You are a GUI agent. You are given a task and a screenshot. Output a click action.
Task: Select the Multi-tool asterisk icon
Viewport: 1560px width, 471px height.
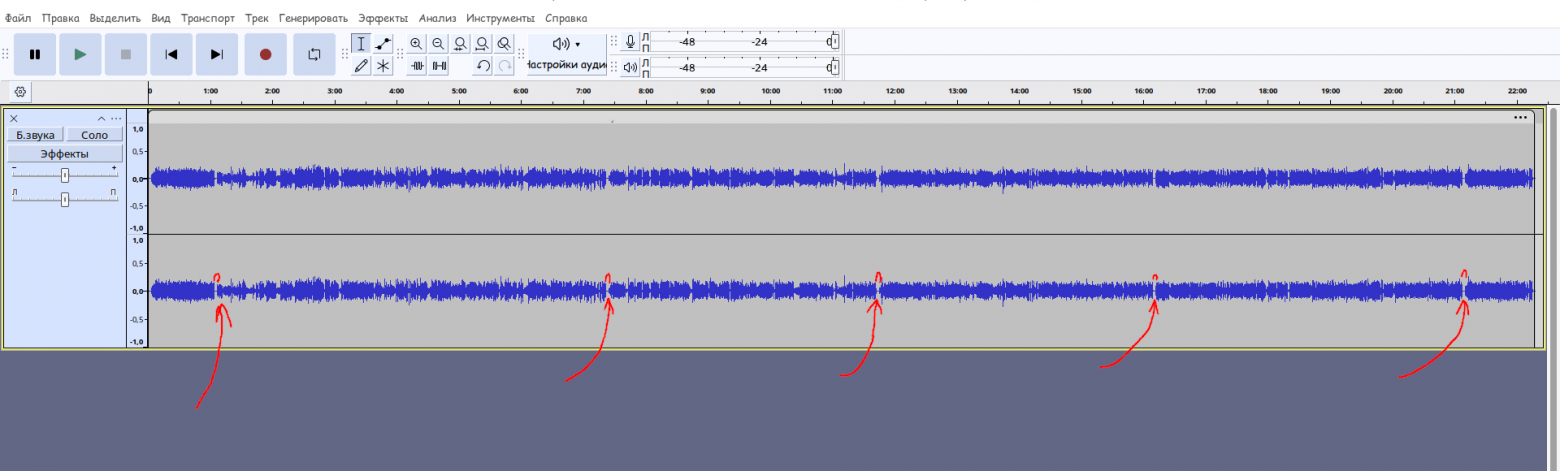coord(383,66)
